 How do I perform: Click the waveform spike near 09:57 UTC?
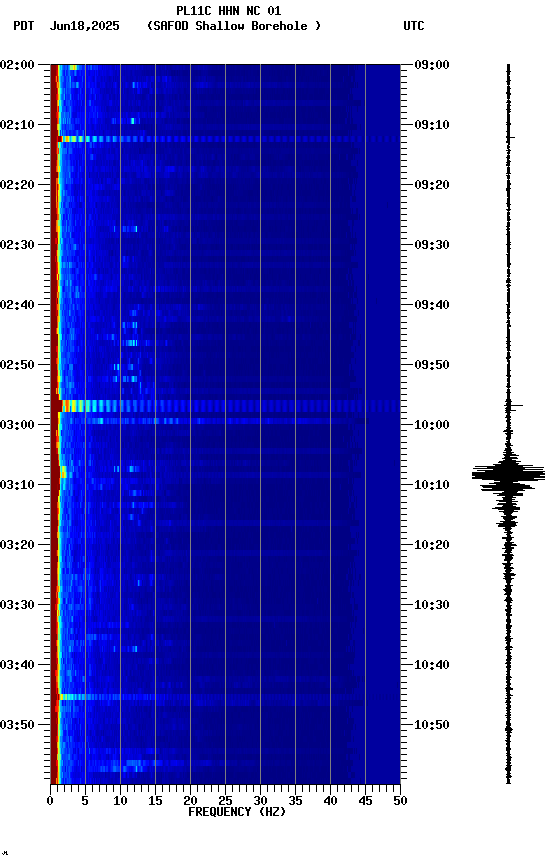coord(514,406)
